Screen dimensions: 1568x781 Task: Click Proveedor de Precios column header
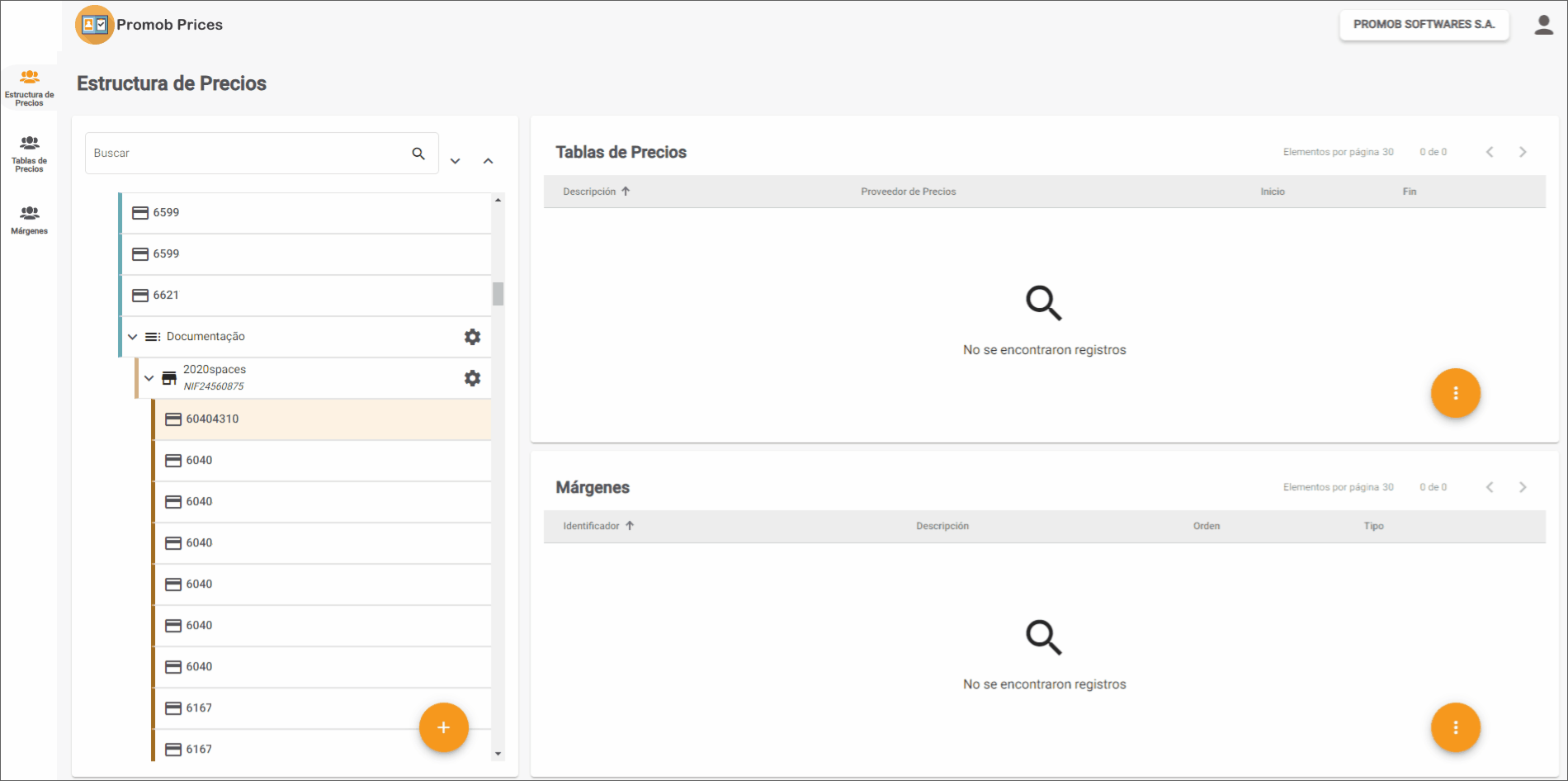pyautogui.click(x=909, y=192)
